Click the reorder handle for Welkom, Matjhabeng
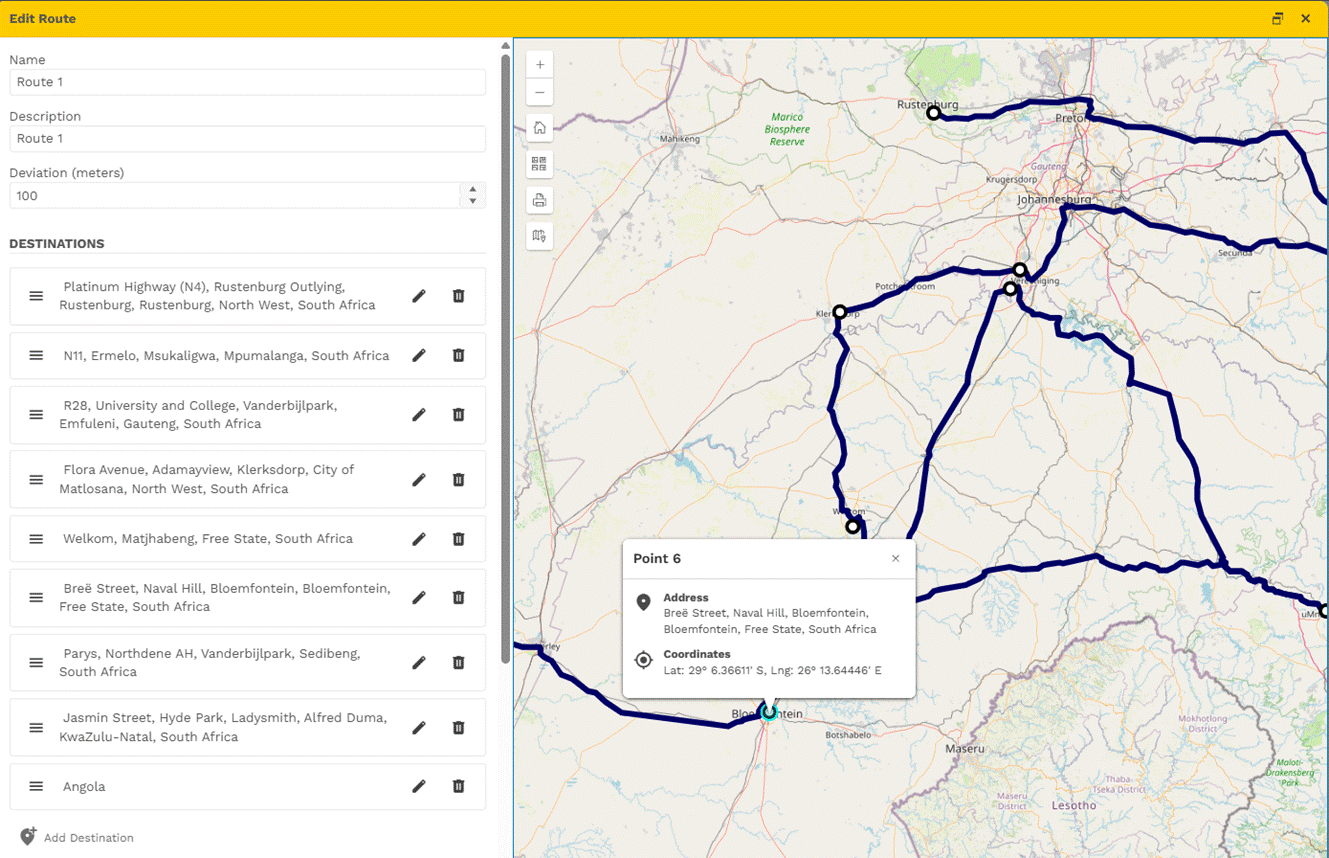1329x858 pixels. [36, 539]
